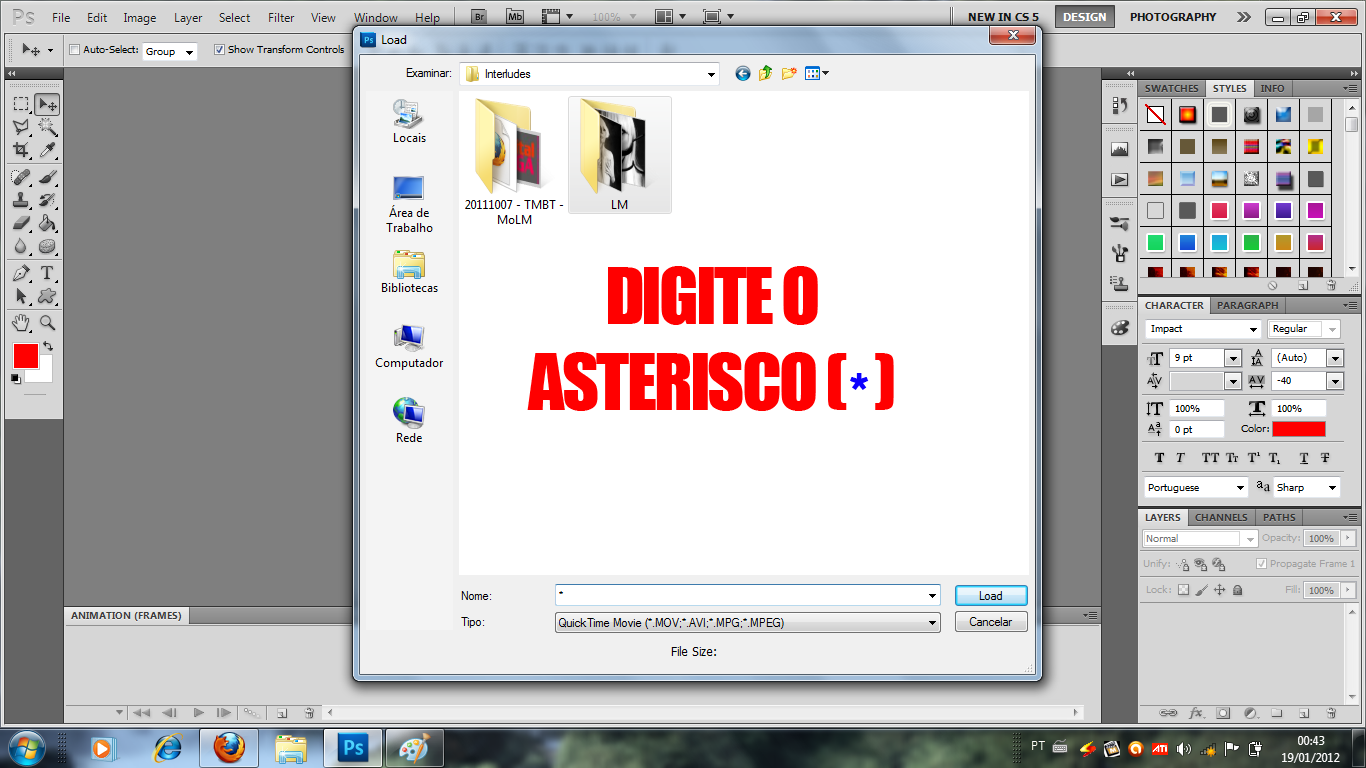
Task: Select the Eyedropper tool
Action: [47, 150]
